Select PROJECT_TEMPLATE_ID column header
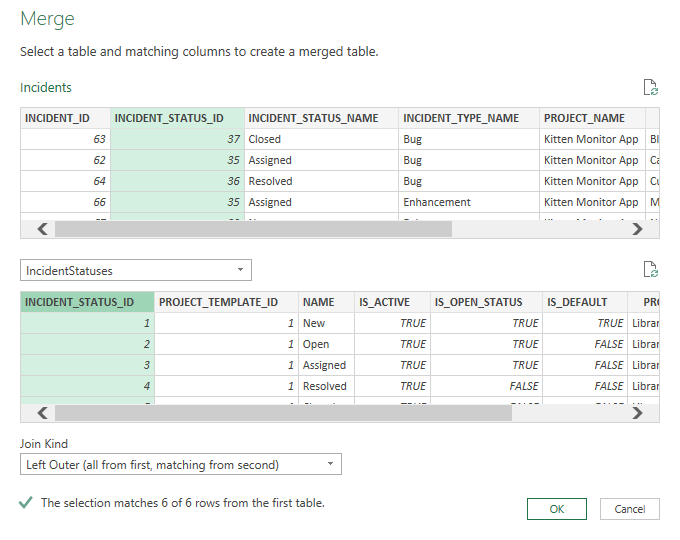680x540 pixels. [226, 302]
